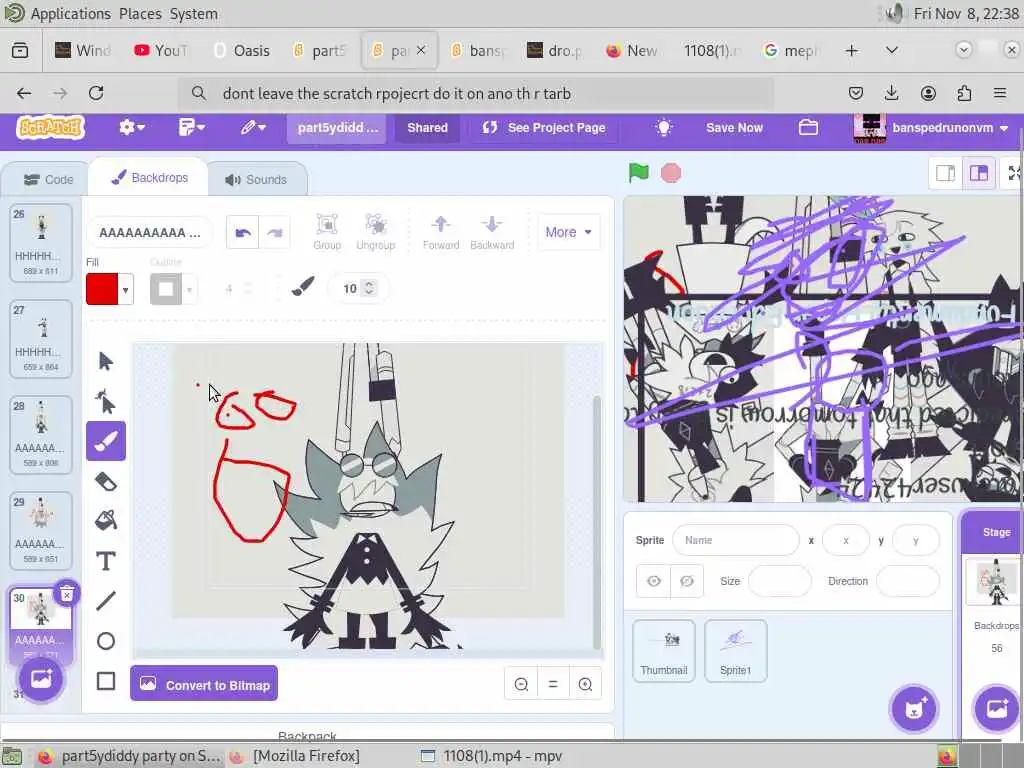Show sprite with the eye icon
The height and width of the screenshot is (768, 1024).
coord(654,581)
